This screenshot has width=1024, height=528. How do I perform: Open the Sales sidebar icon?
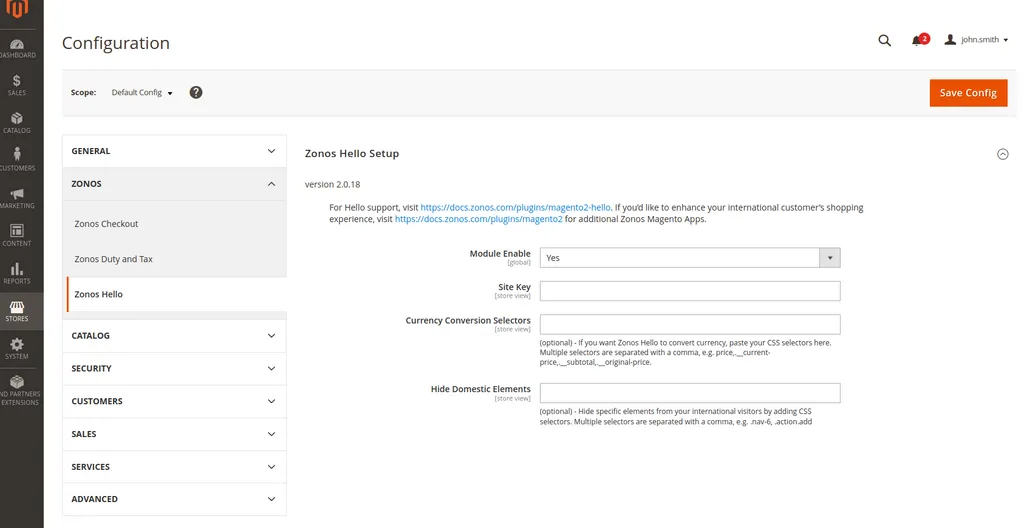(17, 86)
